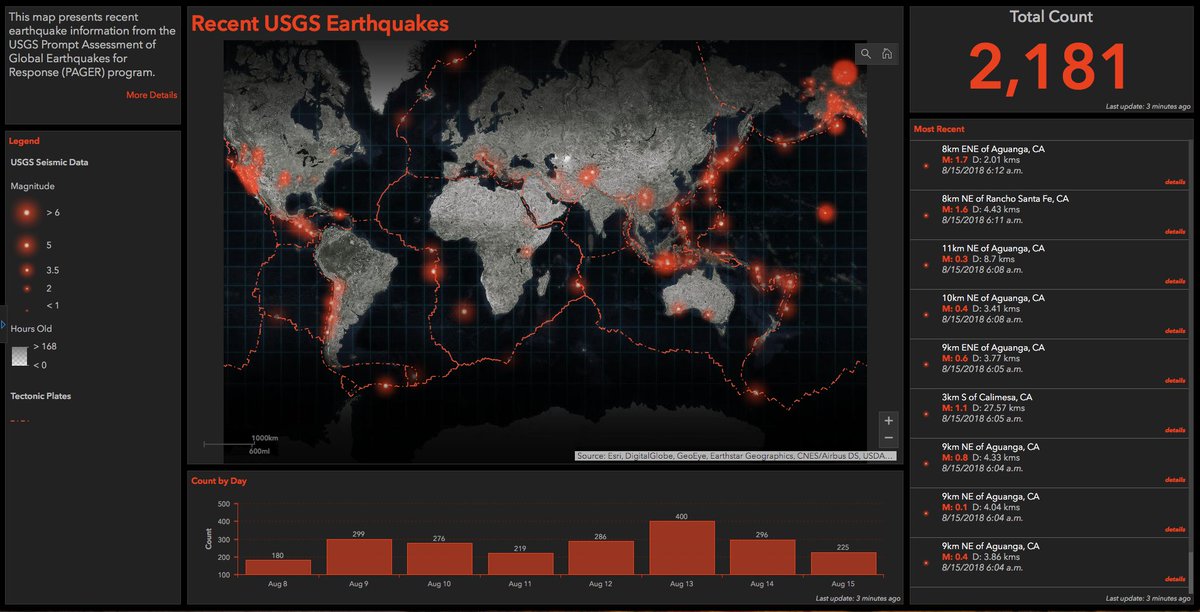This screenshot has width=1200, height=612.
Task: Click Last update text under Total Count
Action: (x=1148, y=106)
